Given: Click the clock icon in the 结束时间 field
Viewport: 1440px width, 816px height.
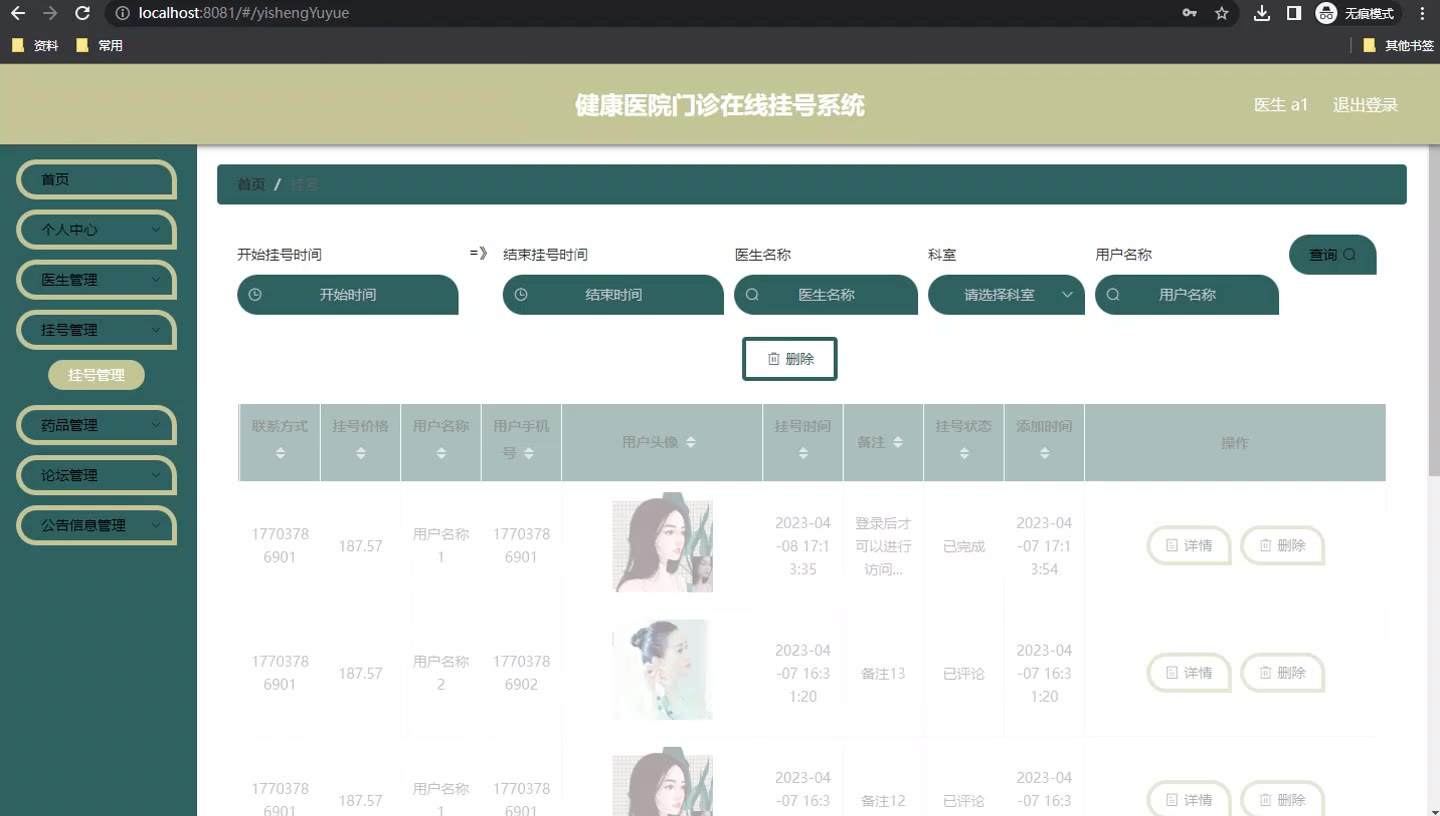Looking at the screenshot, I should (x=521, y=295).
